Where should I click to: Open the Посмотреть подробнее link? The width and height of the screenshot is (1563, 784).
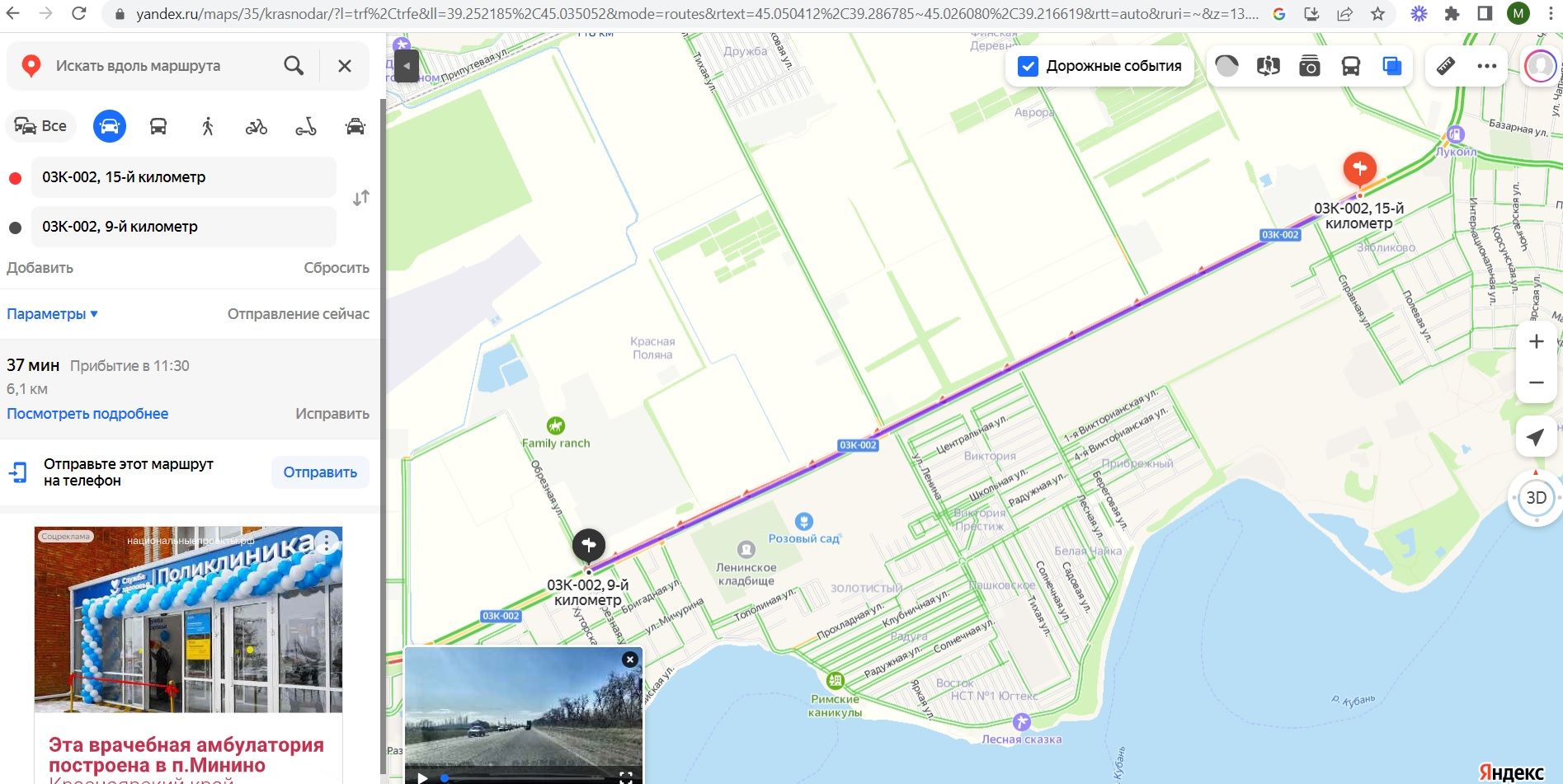[x=87, y=414]
